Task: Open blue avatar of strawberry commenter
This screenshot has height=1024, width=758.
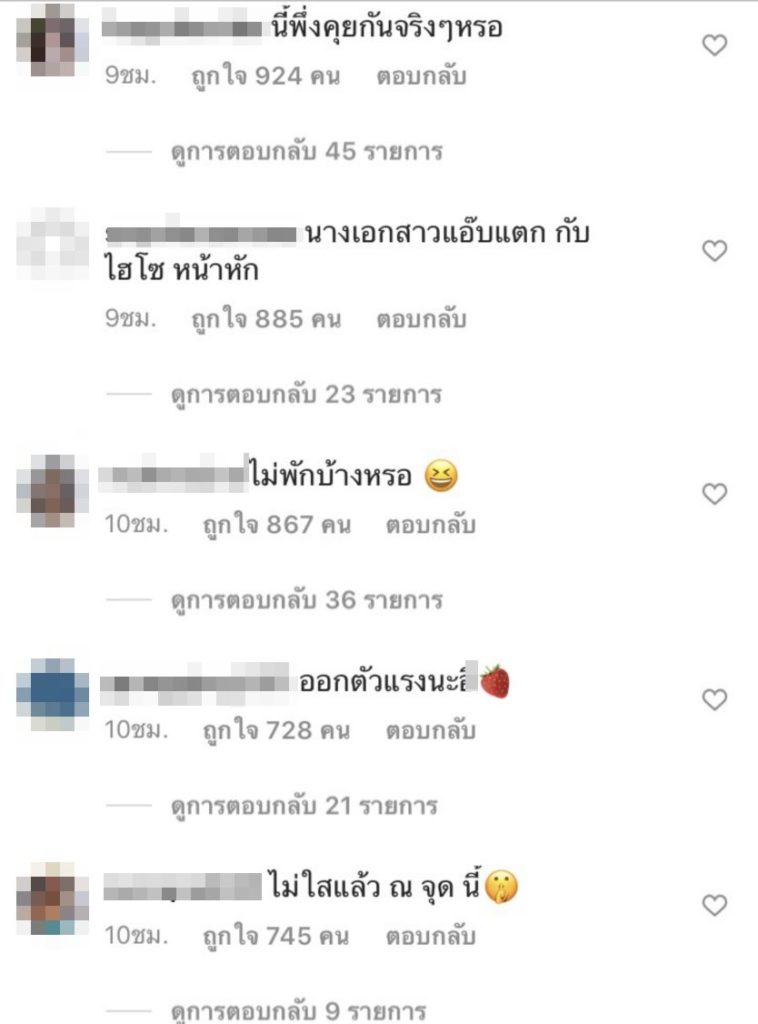Action: click(53, 695)
